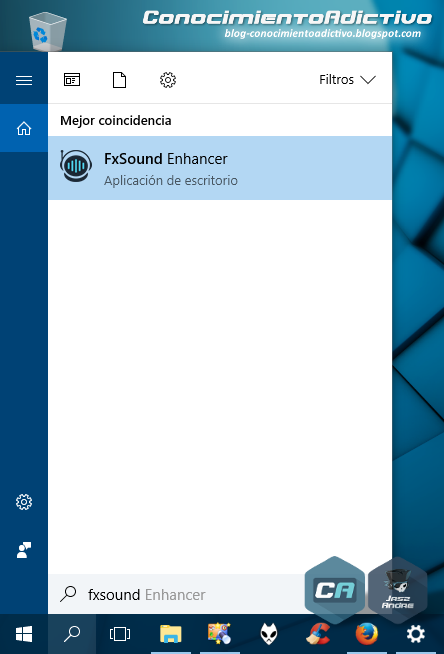Open FxSound Enhancer best match result
The width and height of the screenshot is (444, 654).
tap(220, 168)
